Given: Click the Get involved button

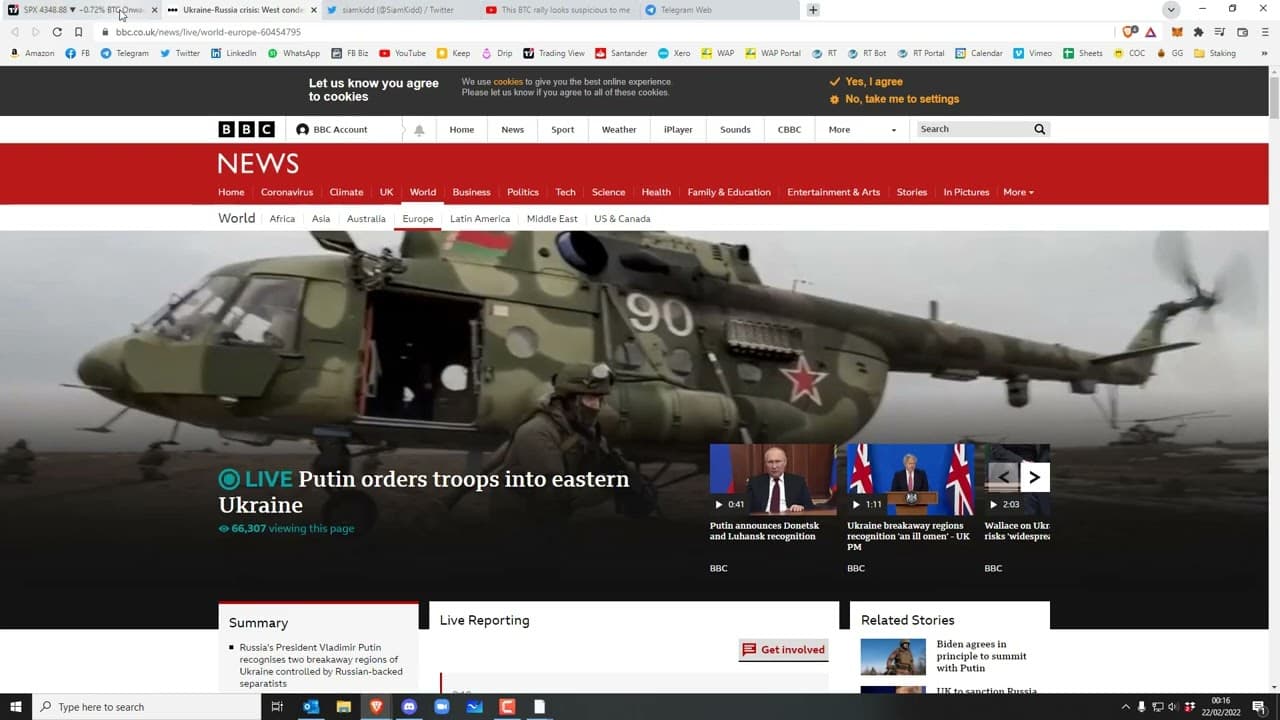Looking at the screenshot, I should pyautogui.click(x=784, y=650).
